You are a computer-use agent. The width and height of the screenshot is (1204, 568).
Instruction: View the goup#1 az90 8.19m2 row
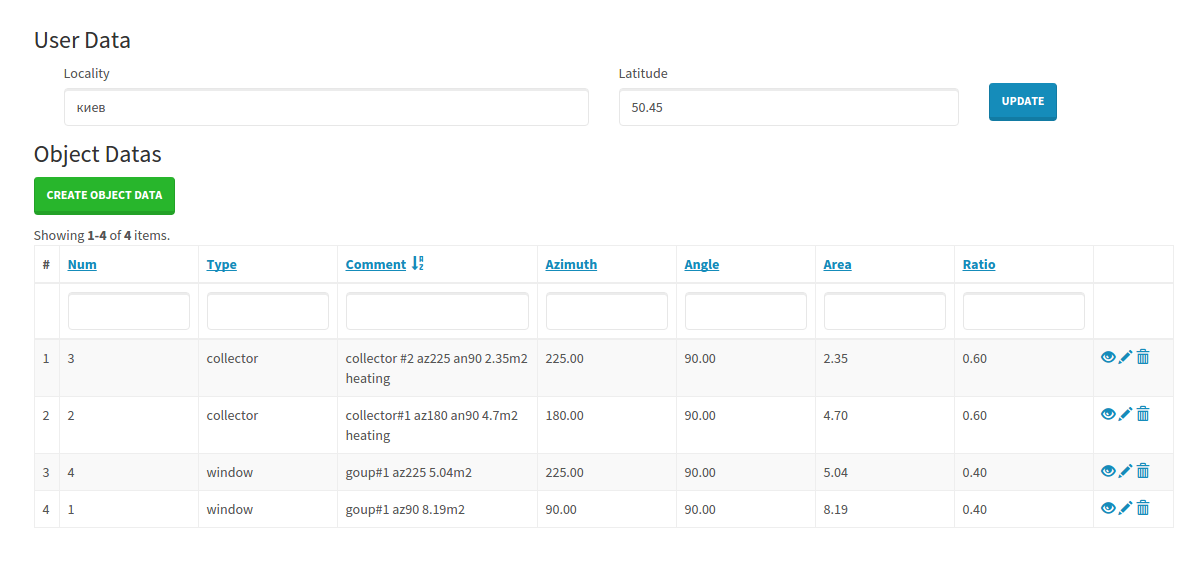point(1108,508)
